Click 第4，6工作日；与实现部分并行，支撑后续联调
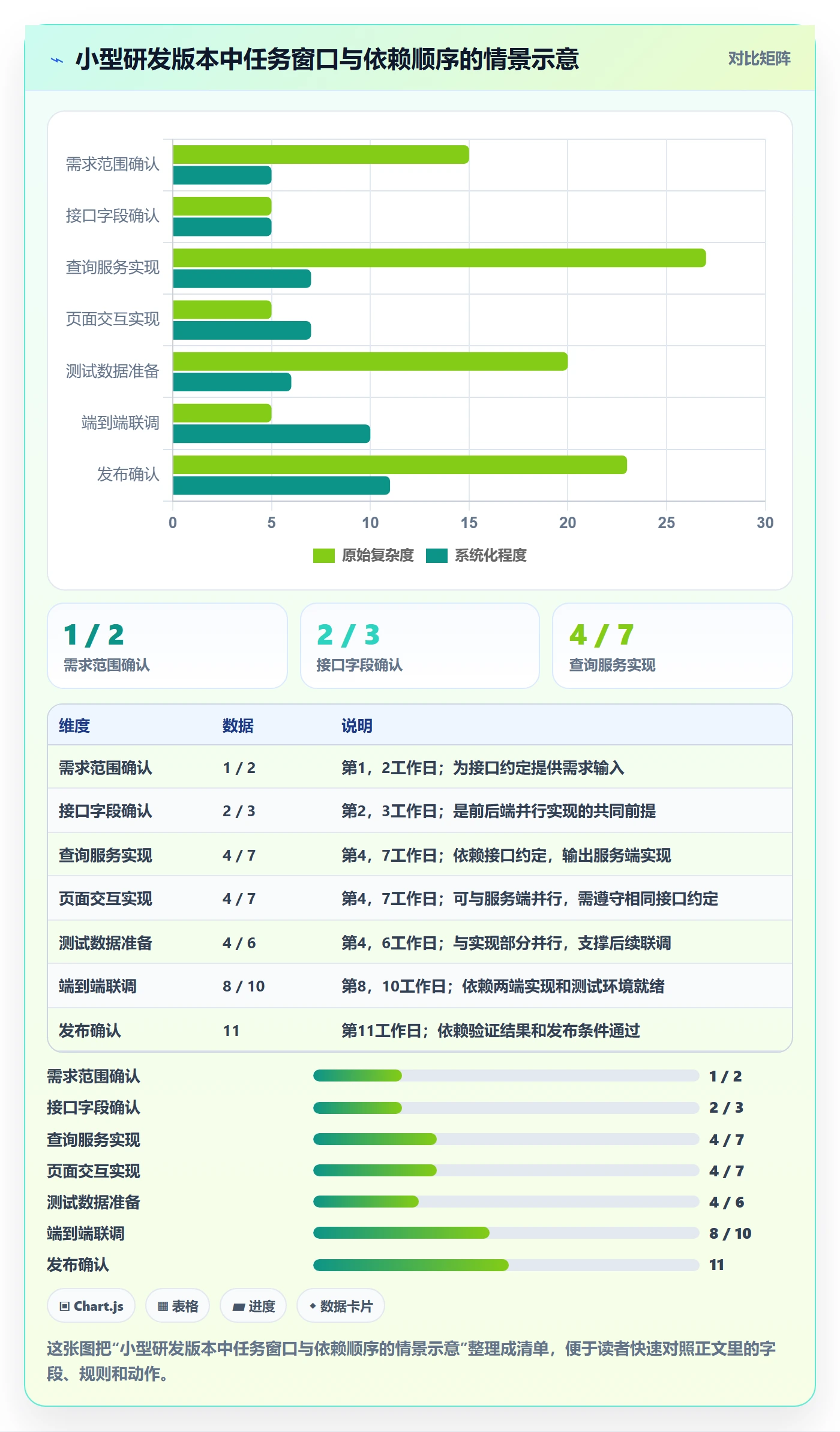 pos(506,943)
